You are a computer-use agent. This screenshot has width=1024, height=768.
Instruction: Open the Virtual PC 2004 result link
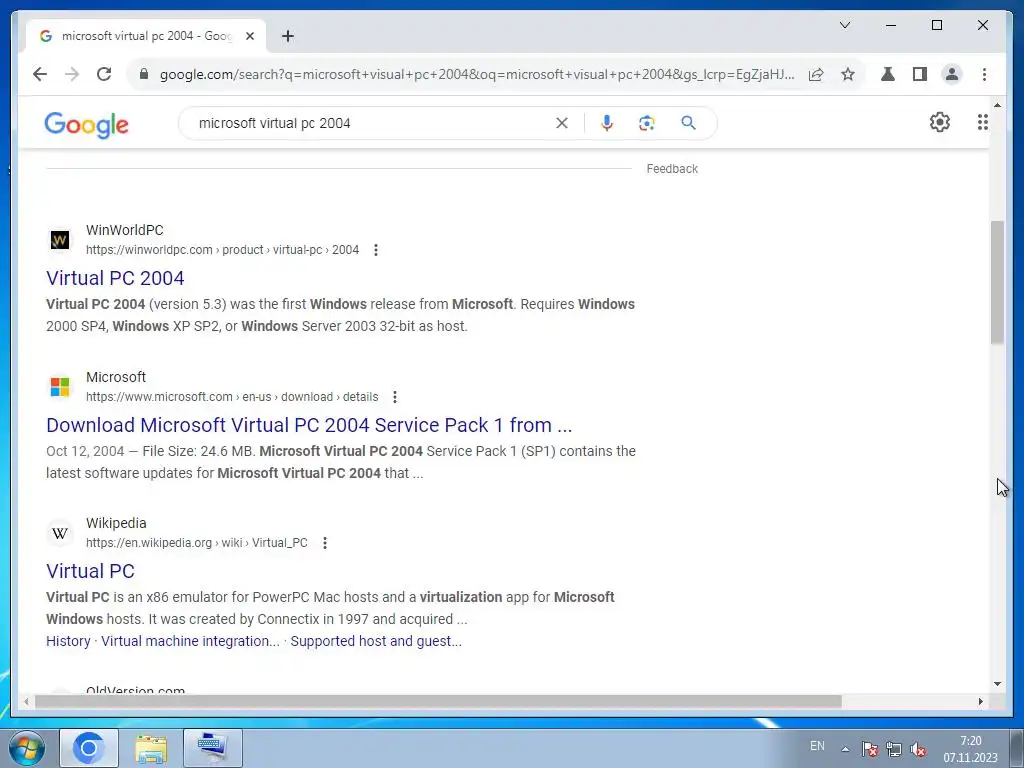click(115, 278)
